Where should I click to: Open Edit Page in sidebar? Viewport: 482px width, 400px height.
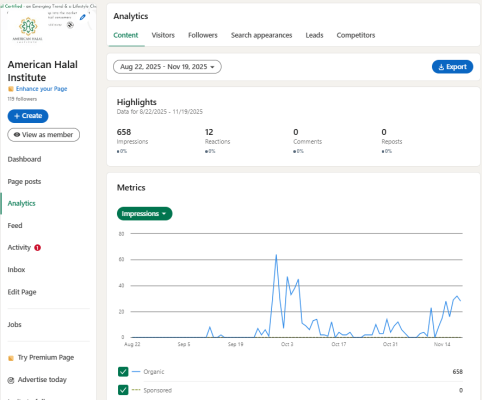click(x=22, y=292)
